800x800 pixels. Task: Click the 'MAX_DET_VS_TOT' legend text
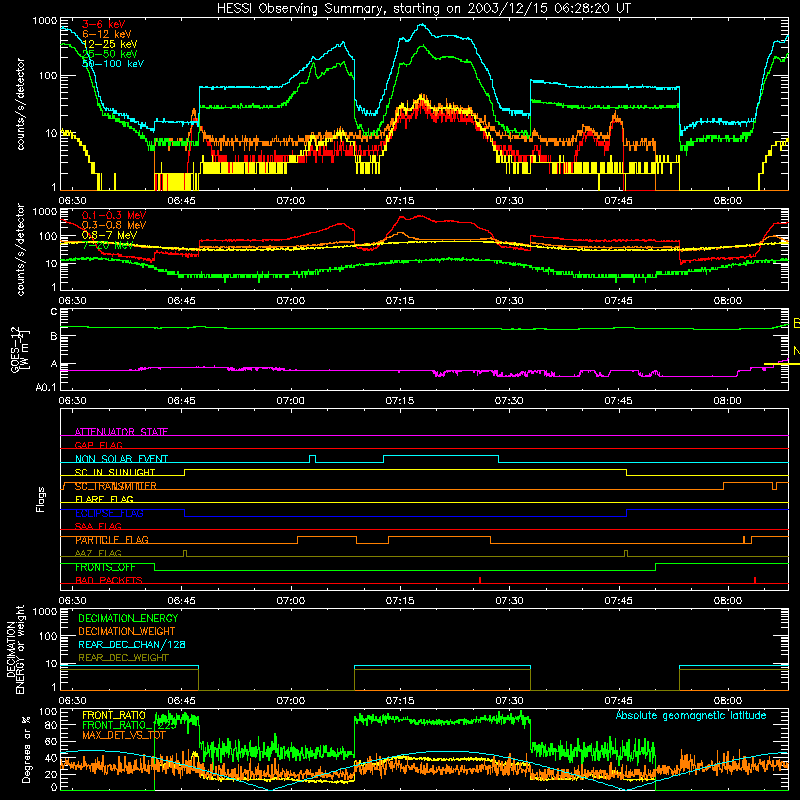click(124, 735)
